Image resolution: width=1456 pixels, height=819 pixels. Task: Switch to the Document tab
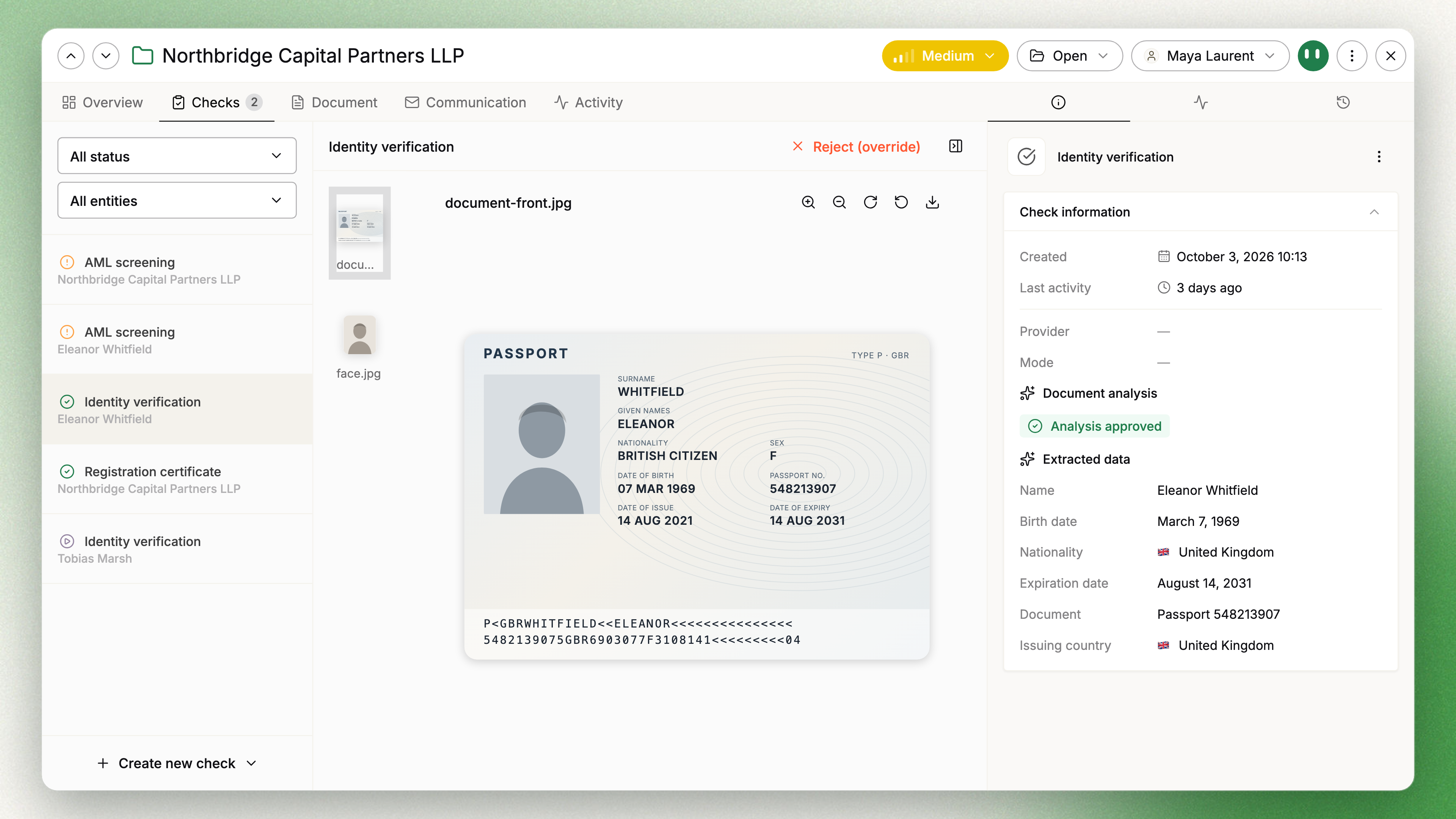[x=334, y=102]
